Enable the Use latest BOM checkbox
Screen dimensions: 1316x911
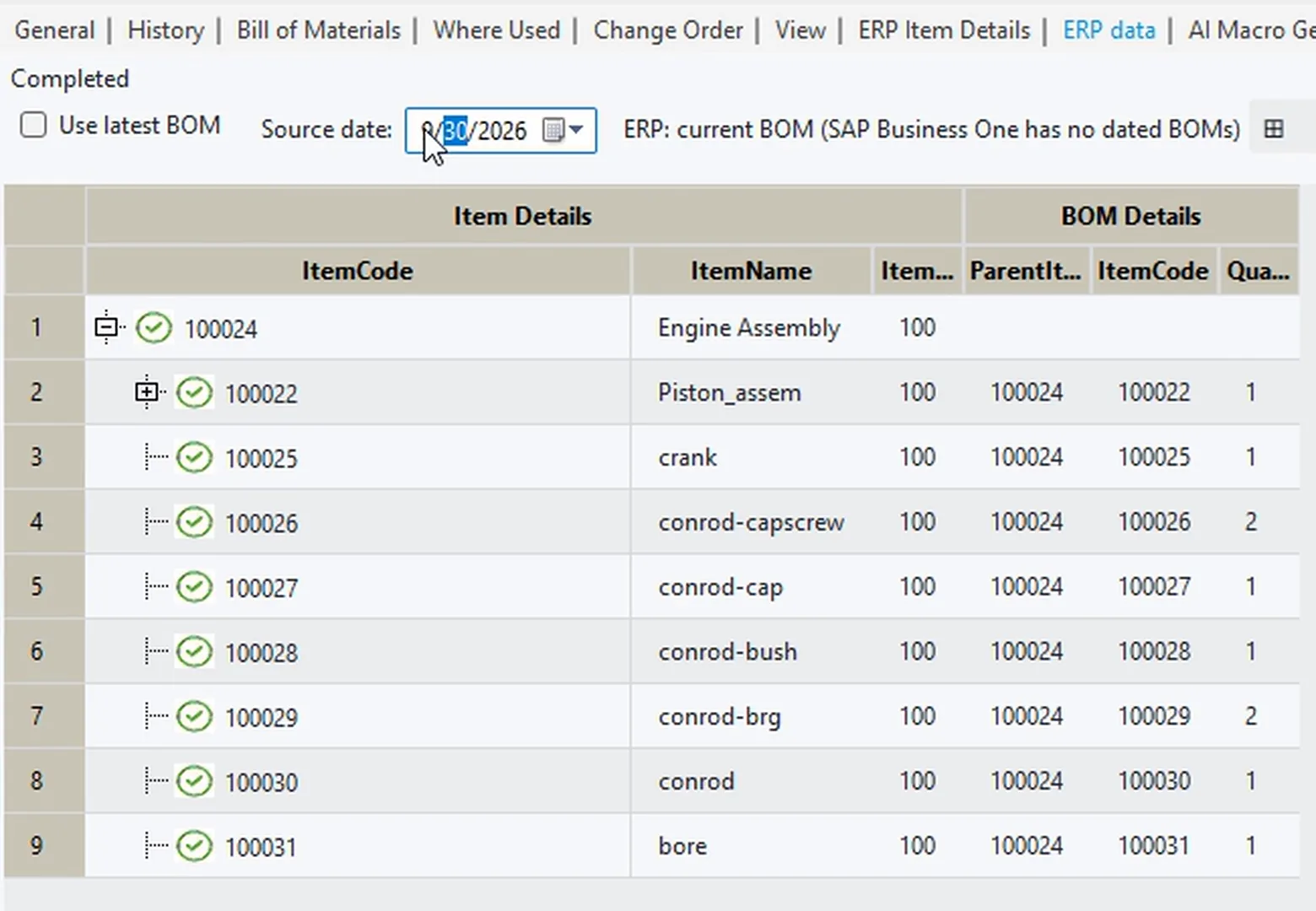33,126
